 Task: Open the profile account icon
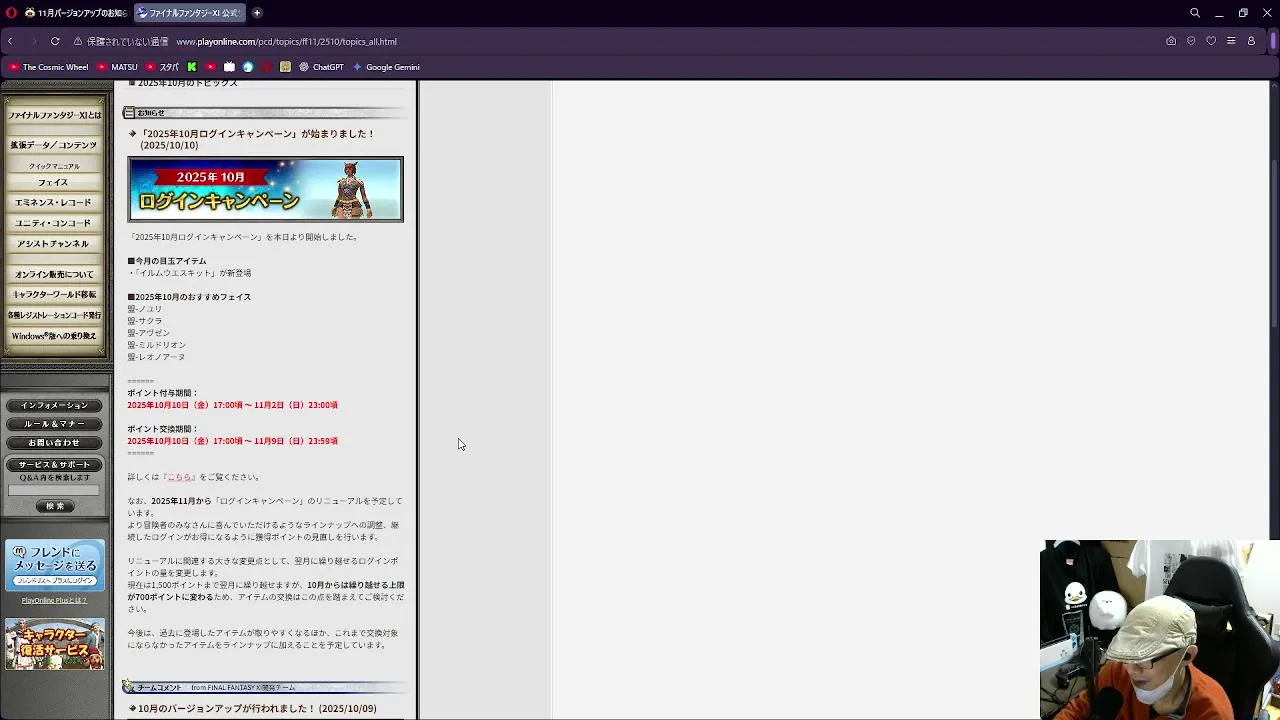pyautogui.click(x=1251, y=41)
